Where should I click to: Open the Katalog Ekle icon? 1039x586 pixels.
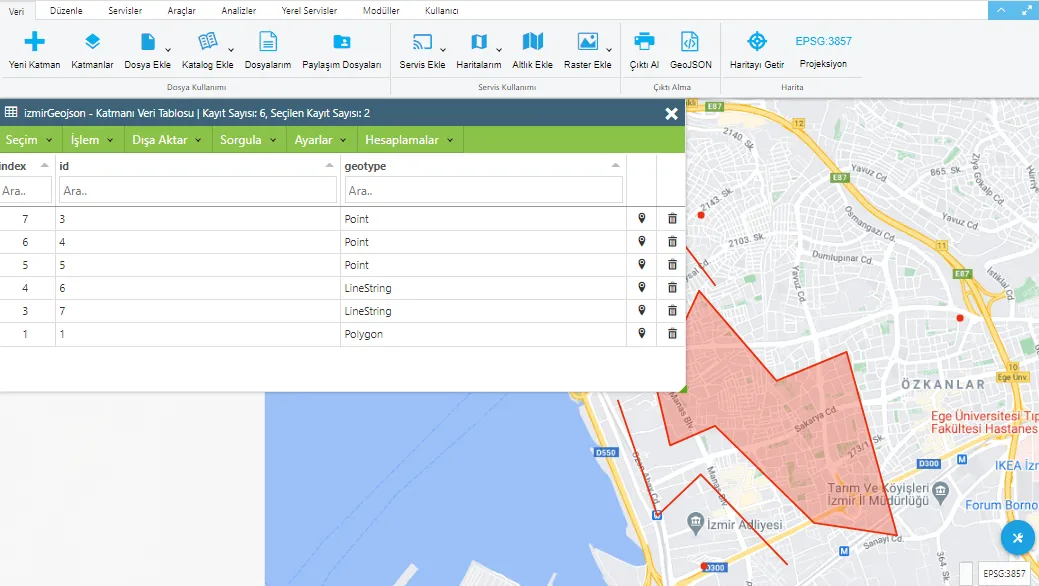(207, 42)
